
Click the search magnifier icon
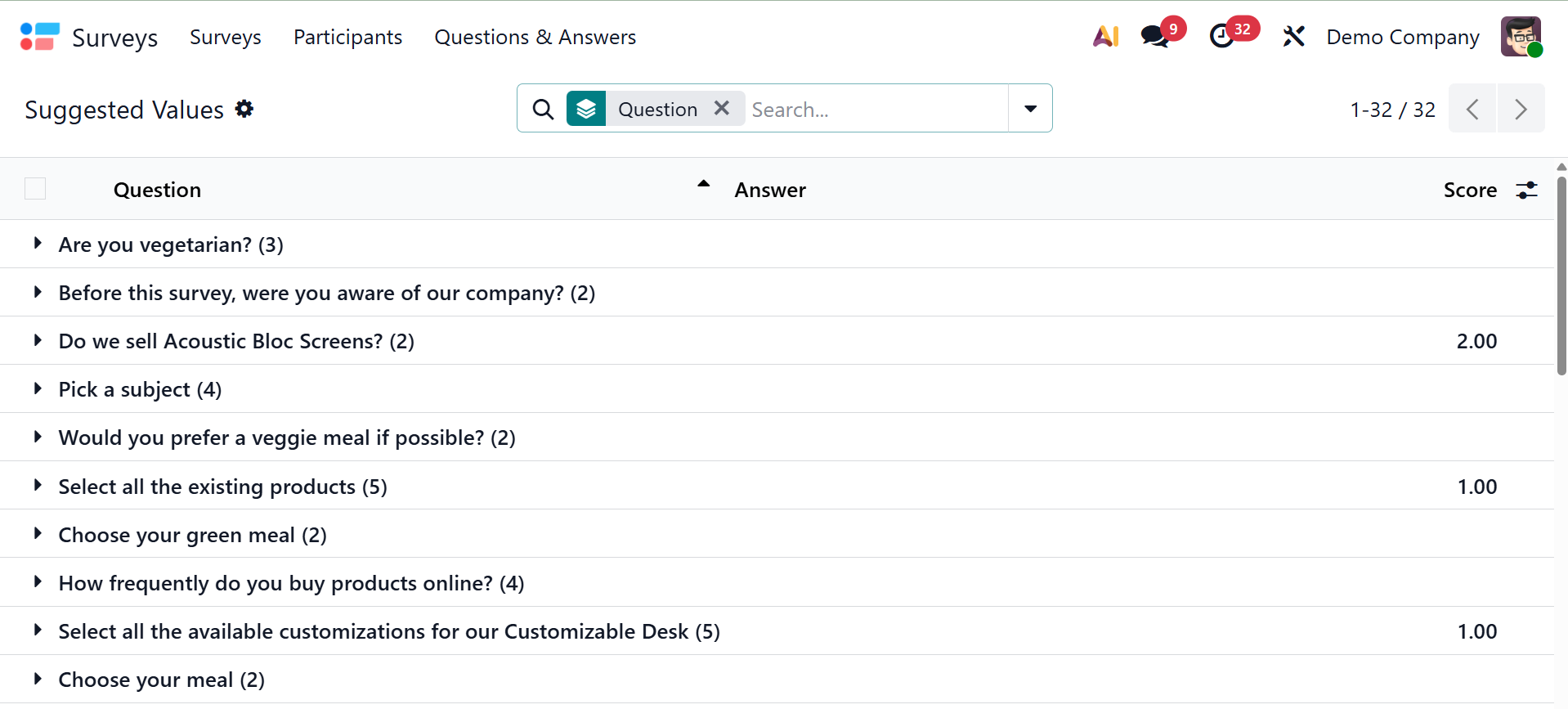click(x=543, y=109)
